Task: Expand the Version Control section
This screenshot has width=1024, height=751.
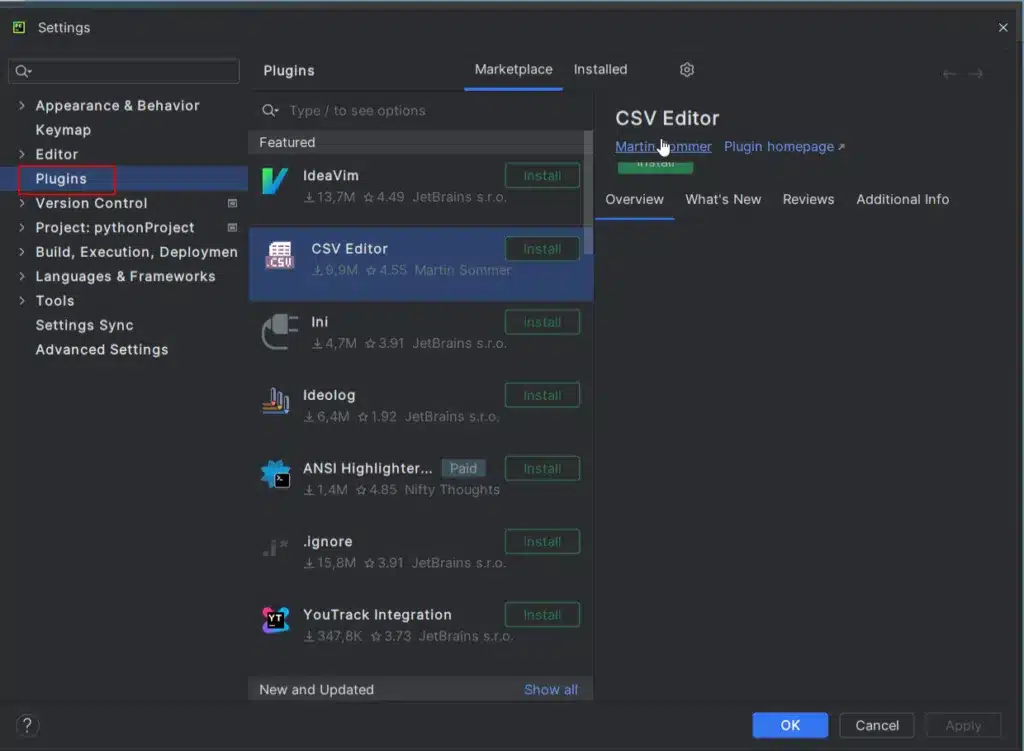Action: [22, 203]
